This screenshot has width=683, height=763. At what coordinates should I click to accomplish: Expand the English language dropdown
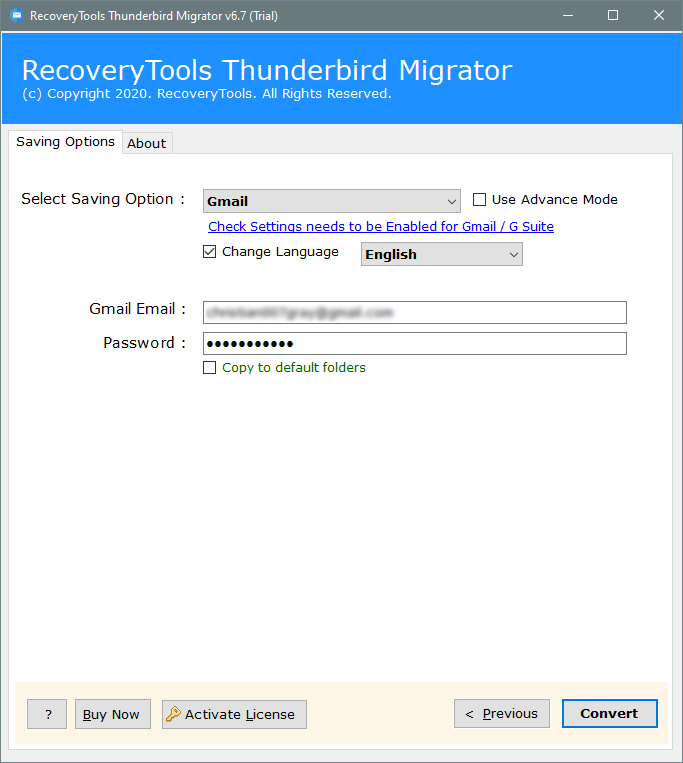442,254
